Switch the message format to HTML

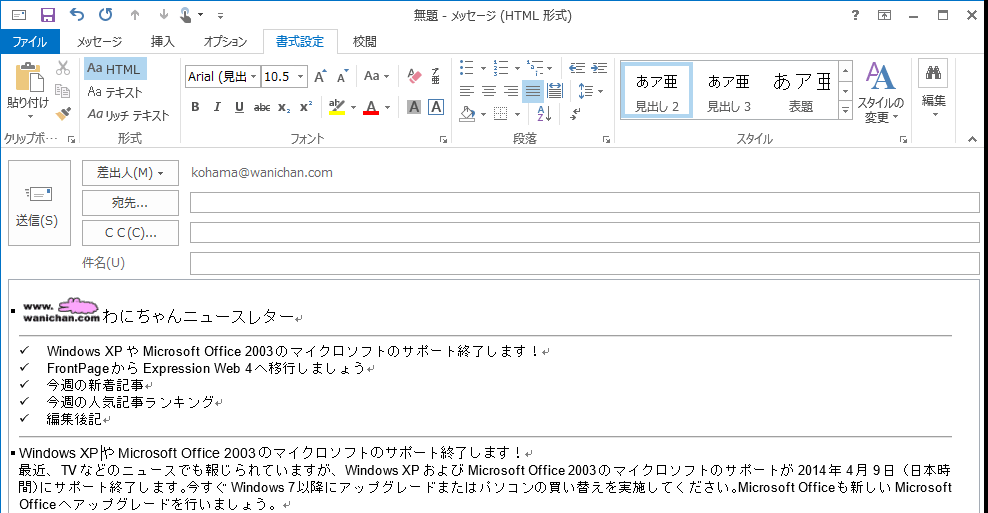pyautogui.click(x=115, y=69)
